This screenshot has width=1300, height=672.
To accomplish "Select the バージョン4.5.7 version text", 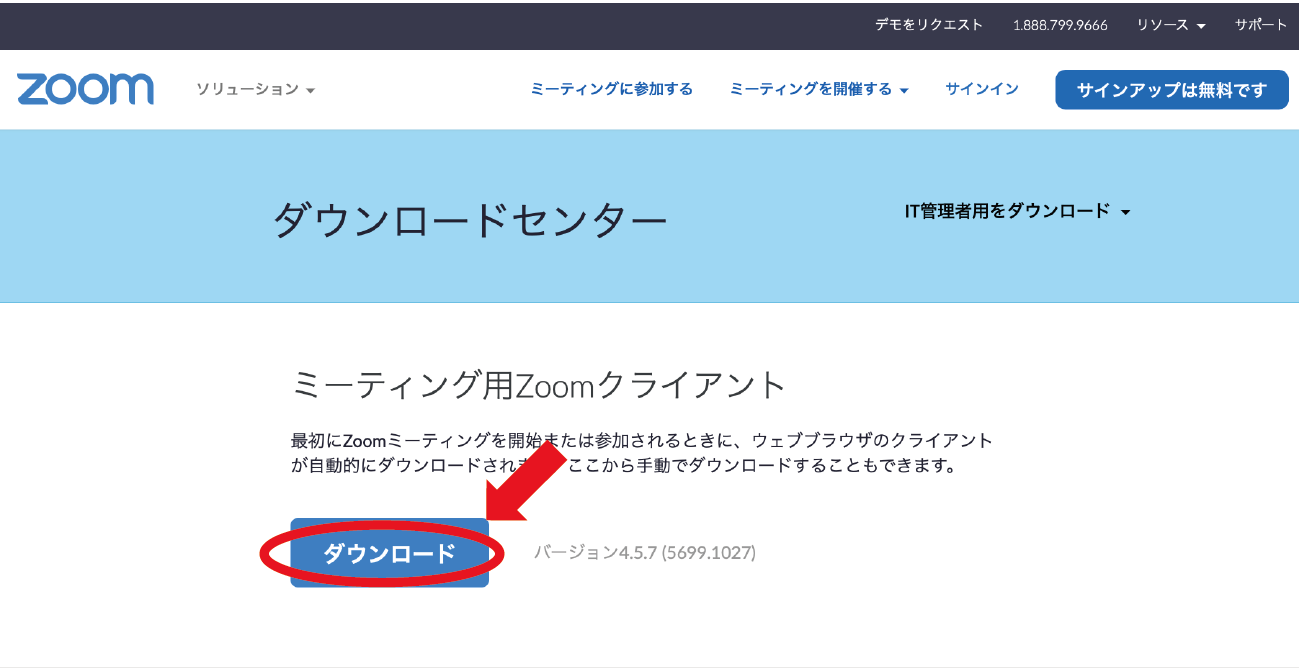I will click(647, 552).
